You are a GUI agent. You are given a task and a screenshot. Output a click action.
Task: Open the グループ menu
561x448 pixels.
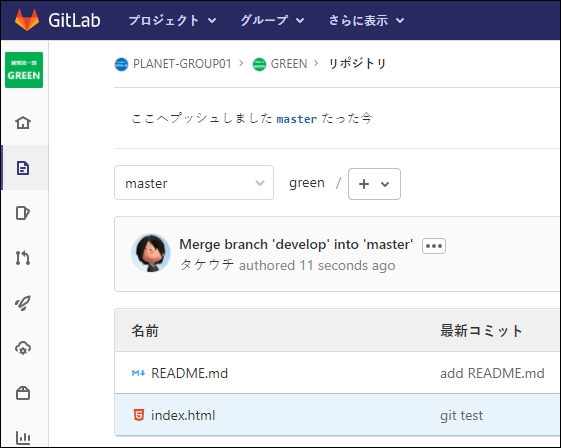pyautogui.click(x=272, y=20)
